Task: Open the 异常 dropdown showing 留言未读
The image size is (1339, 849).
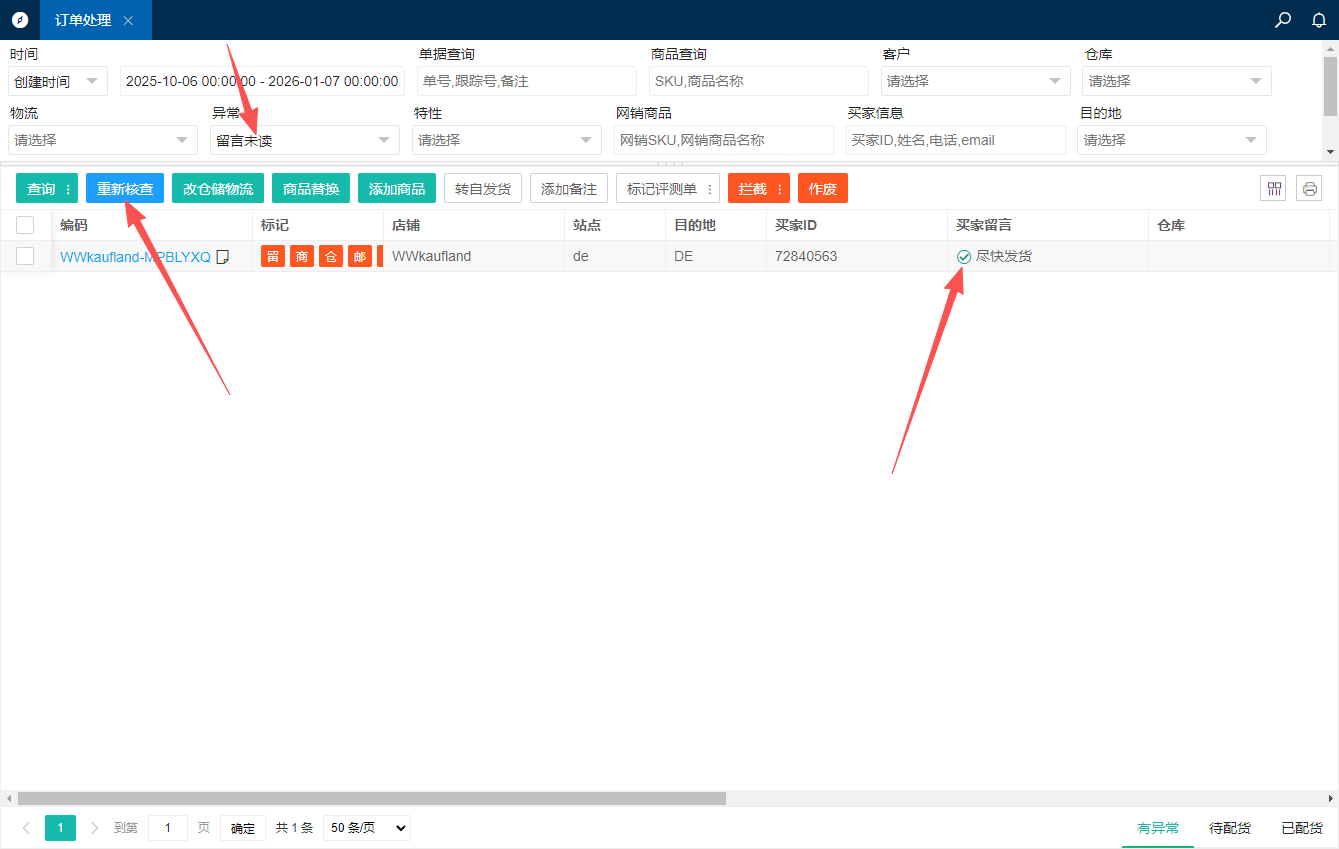Action: (x=304, y=140)
